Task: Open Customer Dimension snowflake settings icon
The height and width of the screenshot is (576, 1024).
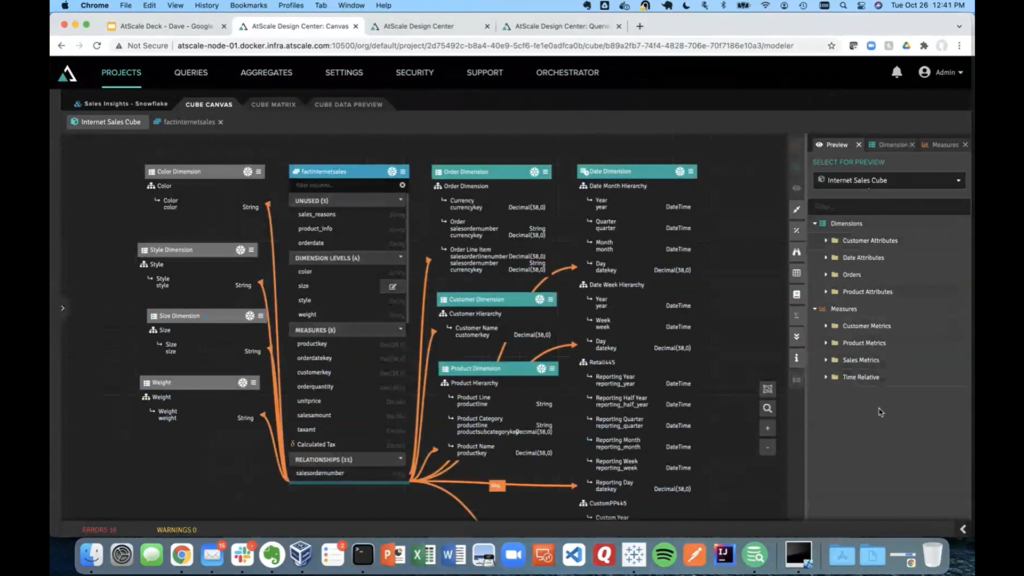Action: (x=539, y=300)
